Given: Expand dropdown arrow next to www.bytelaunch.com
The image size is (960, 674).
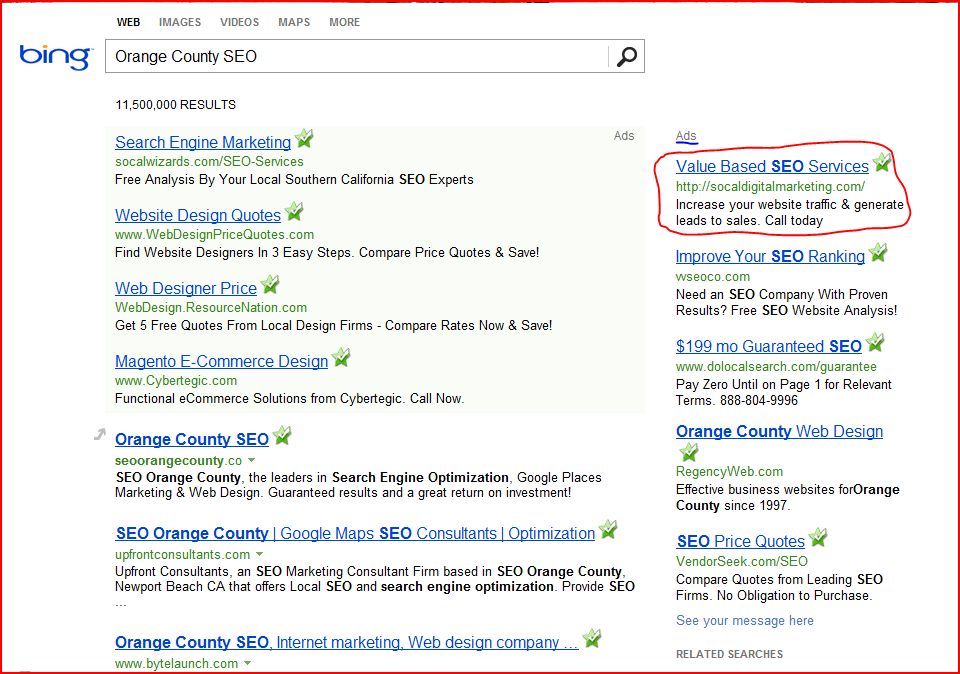Looking at the screenshot, I should [x=247, y=663].
